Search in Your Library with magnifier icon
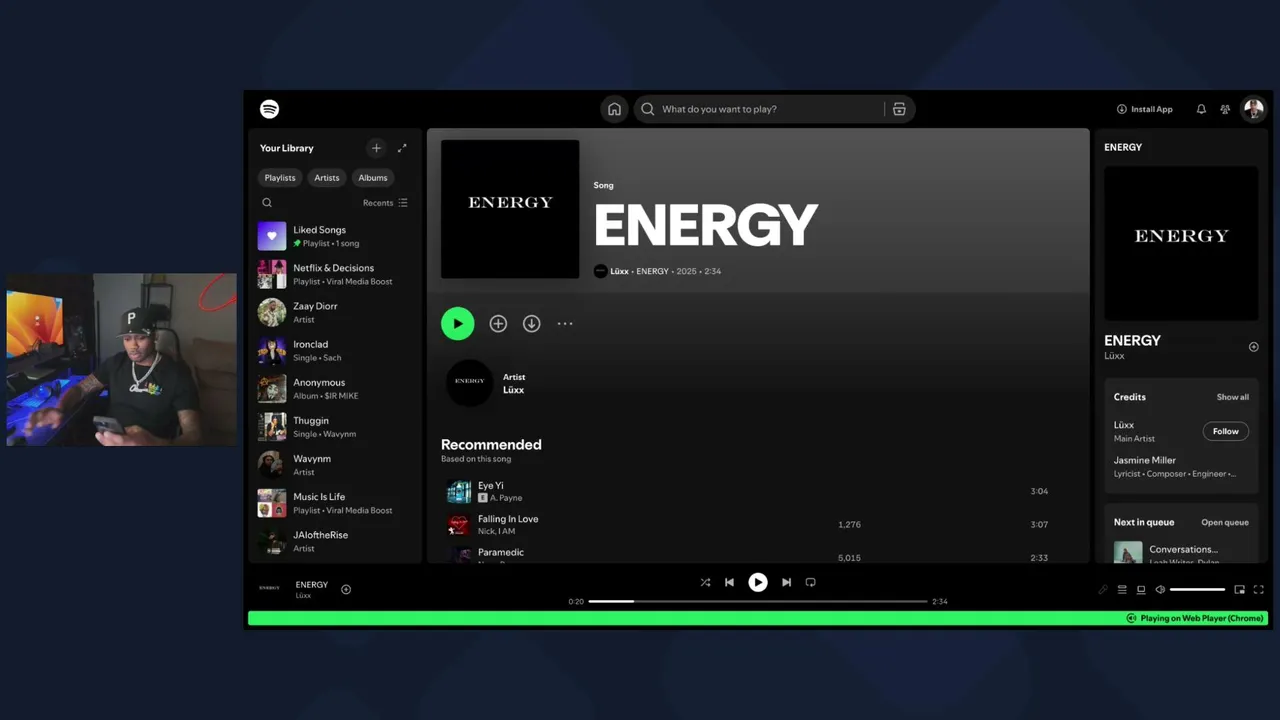Image resolution: width=1280 pixels, height=720 pixels. [267, 203]
